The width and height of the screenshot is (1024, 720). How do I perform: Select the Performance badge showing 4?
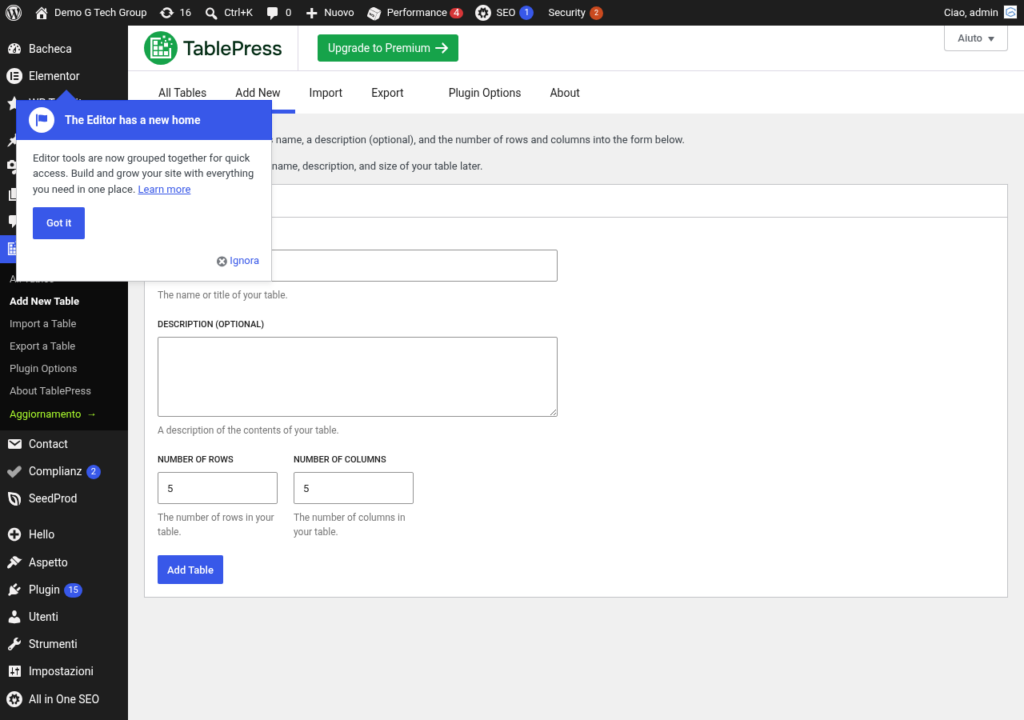click(456, 12)
